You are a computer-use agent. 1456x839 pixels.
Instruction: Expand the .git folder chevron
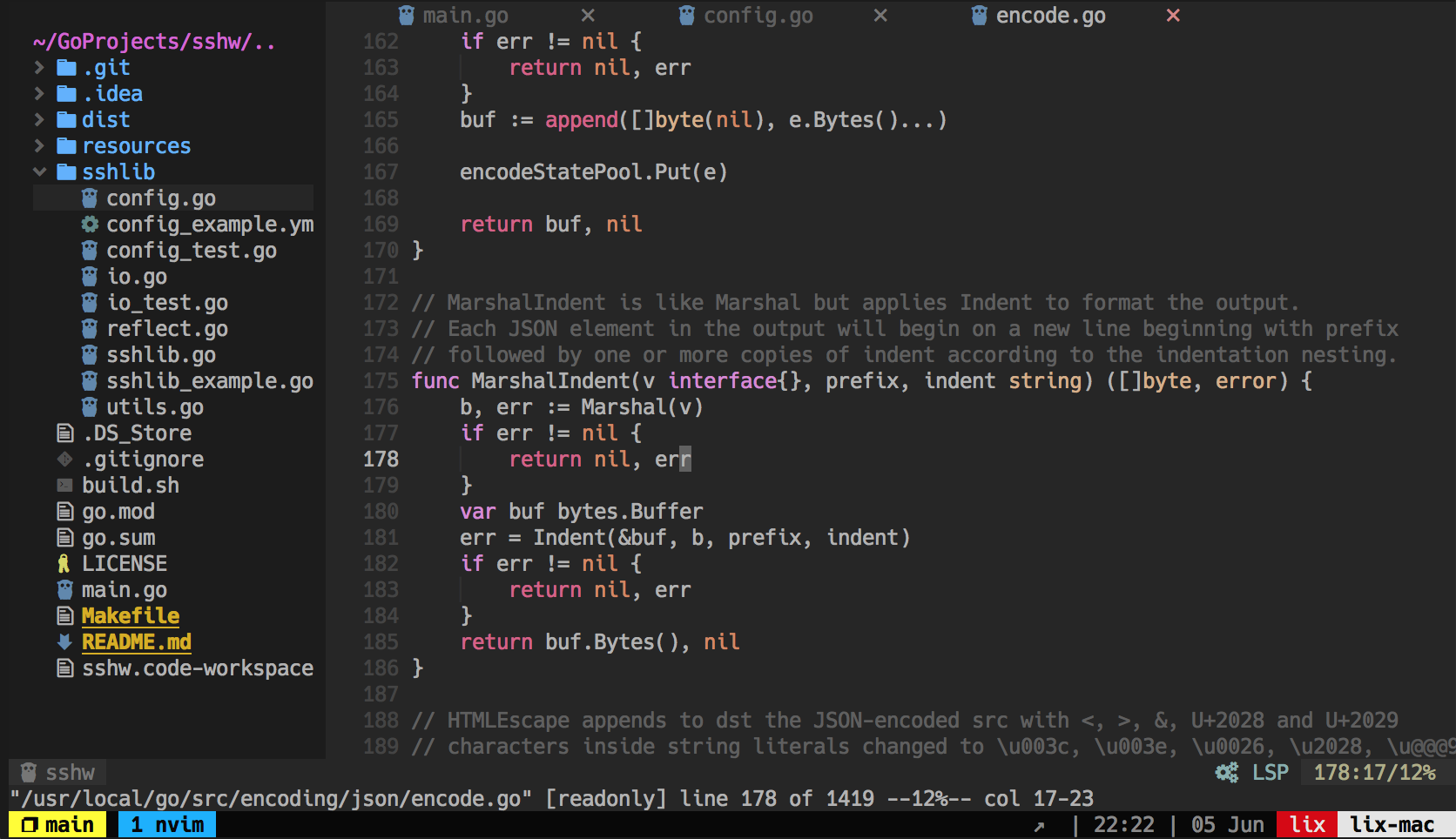pos(39,67)
